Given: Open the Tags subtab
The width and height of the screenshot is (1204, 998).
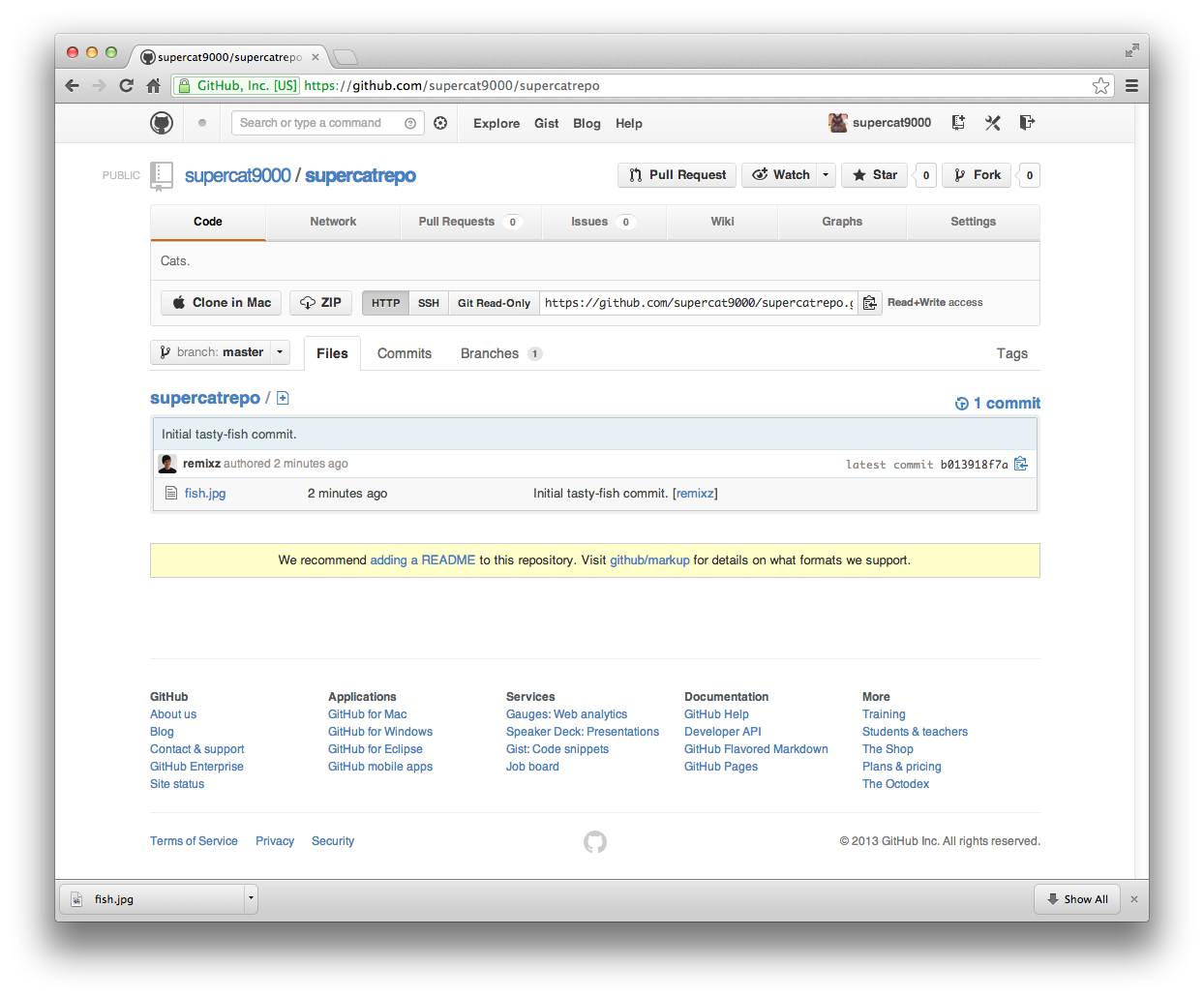Looking at the screenshot, I should coord(1012,353).
